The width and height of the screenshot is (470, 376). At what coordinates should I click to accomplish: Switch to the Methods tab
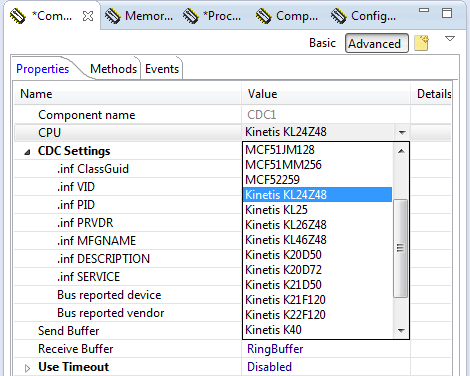pos(113,69)
